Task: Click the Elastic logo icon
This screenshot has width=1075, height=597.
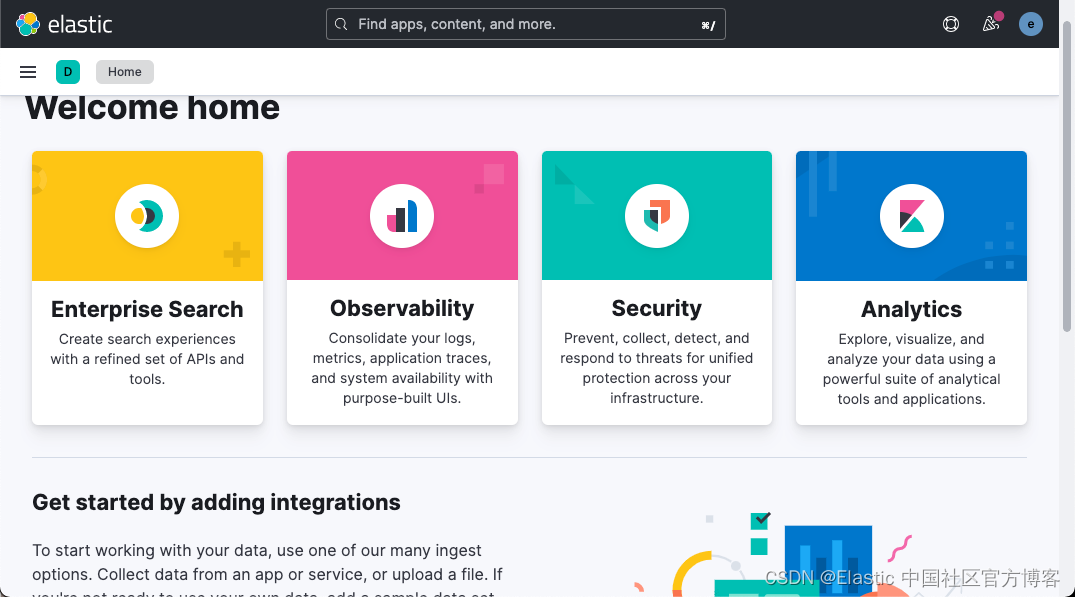Action: pos(28,24)
